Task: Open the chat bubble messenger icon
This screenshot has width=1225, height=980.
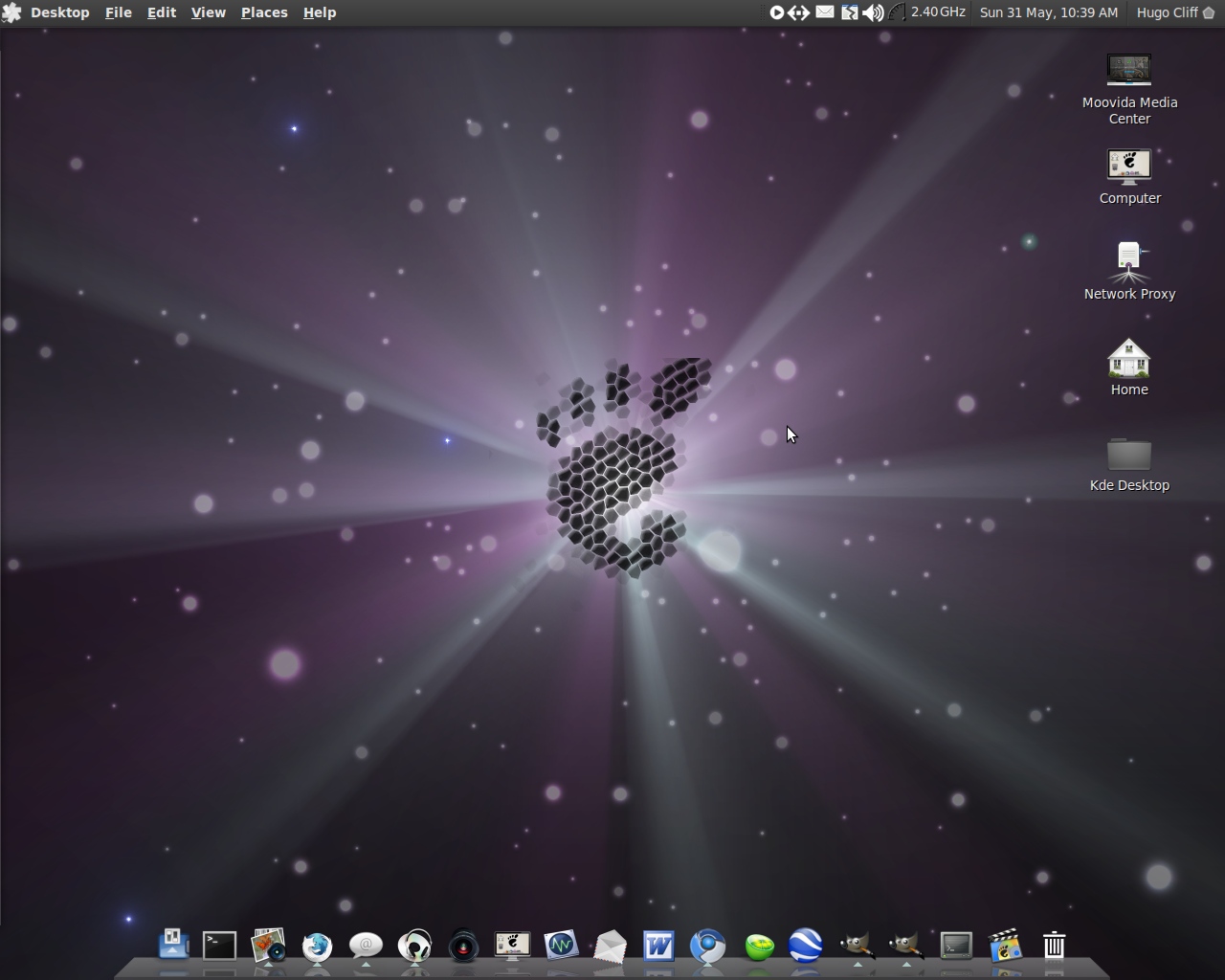Action: click(x=366, y=946)
